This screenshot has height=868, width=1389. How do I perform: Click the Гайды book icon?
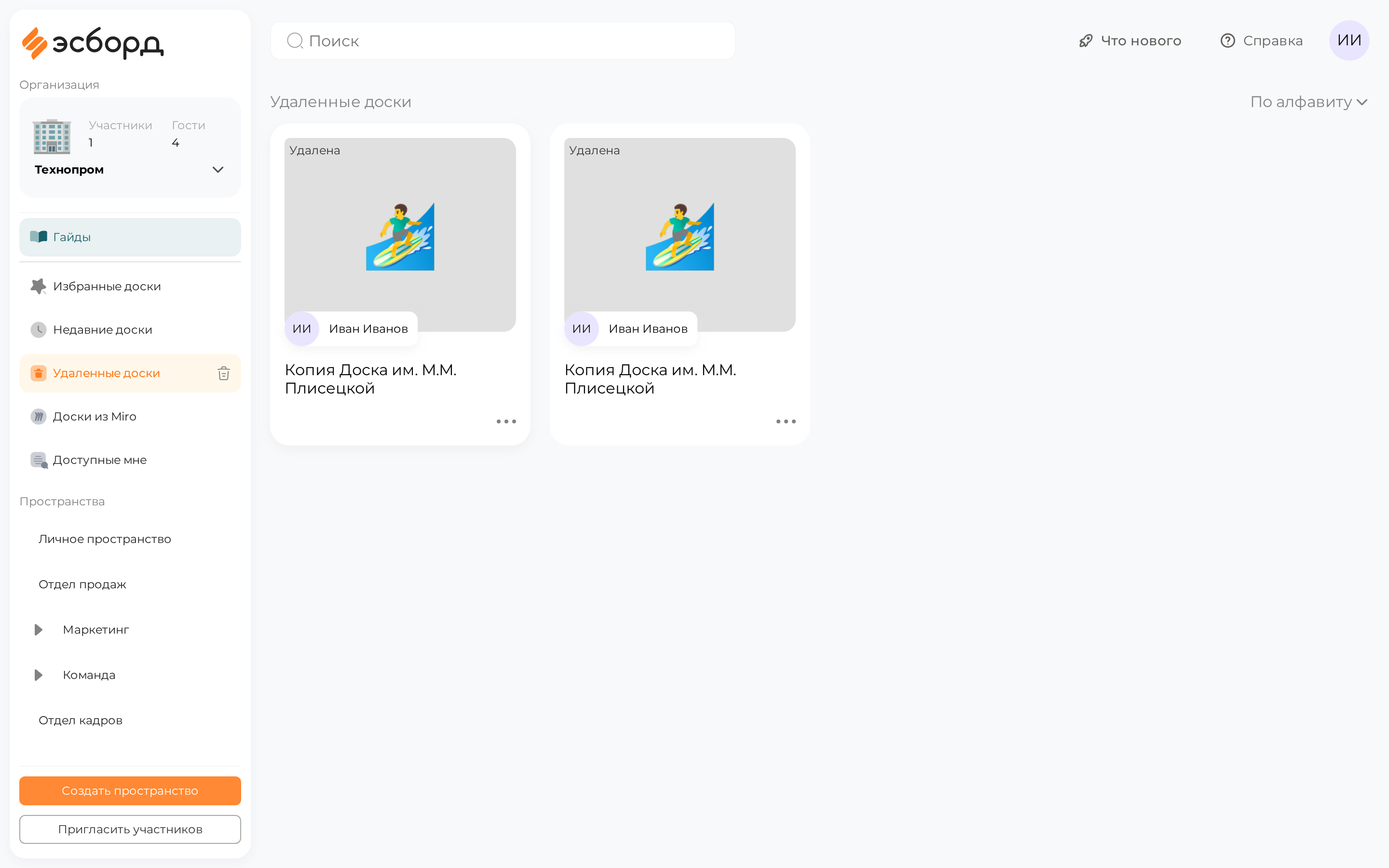click(39, 236)
